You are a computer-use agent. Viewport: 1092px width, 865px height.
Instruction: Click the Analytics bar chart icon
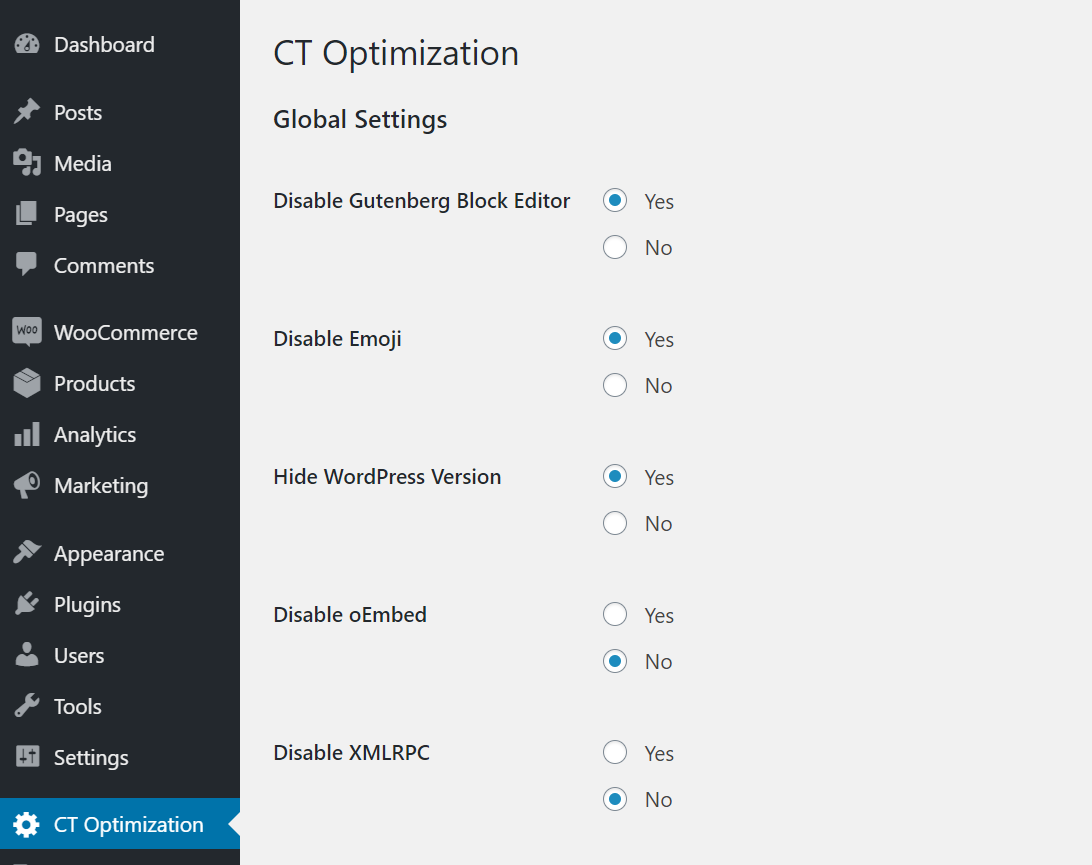pyautogui.click(x=27, y=434)
